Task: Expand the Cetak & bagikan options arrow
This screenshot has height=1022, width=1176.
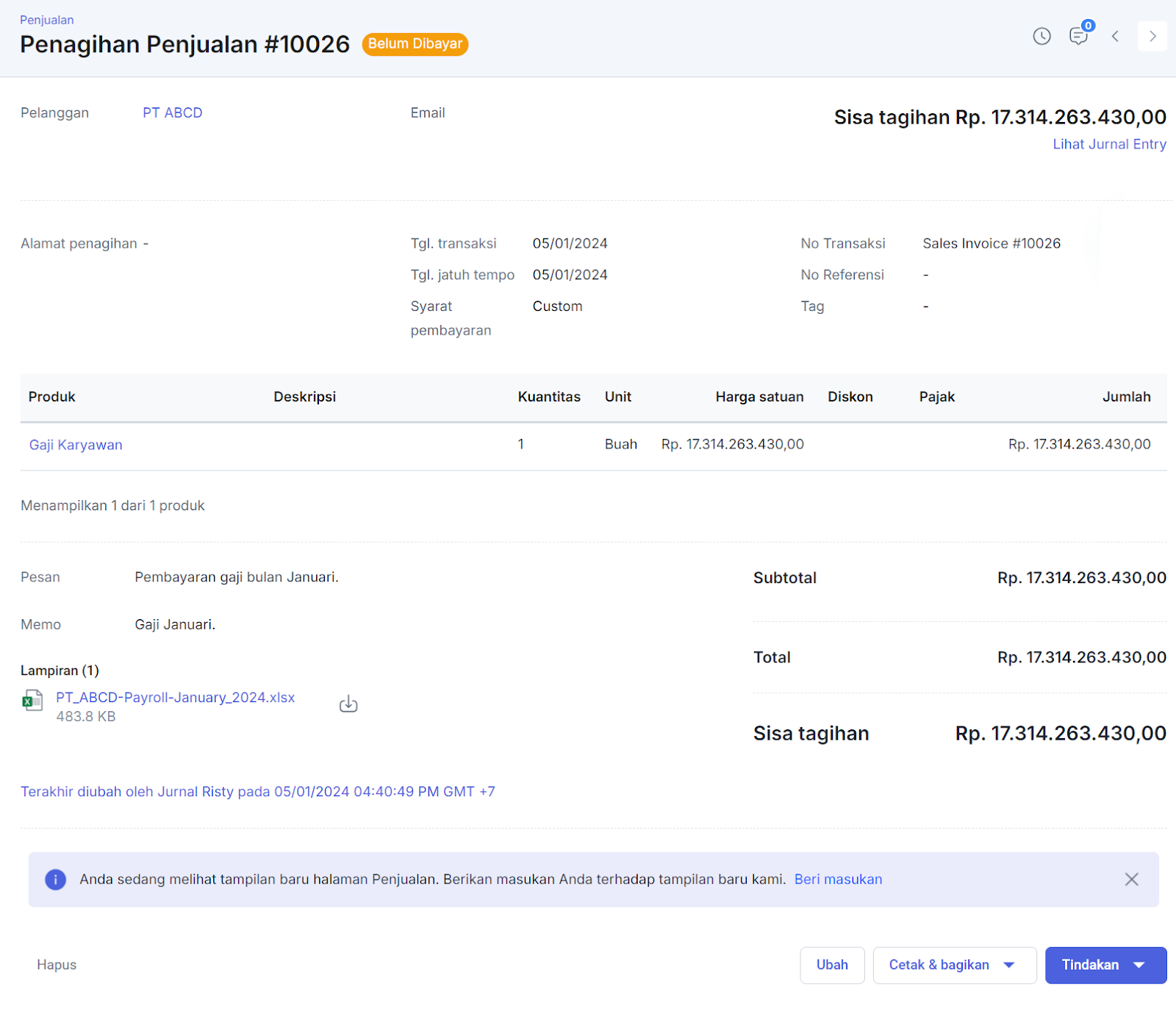Action: point(1010,965)
